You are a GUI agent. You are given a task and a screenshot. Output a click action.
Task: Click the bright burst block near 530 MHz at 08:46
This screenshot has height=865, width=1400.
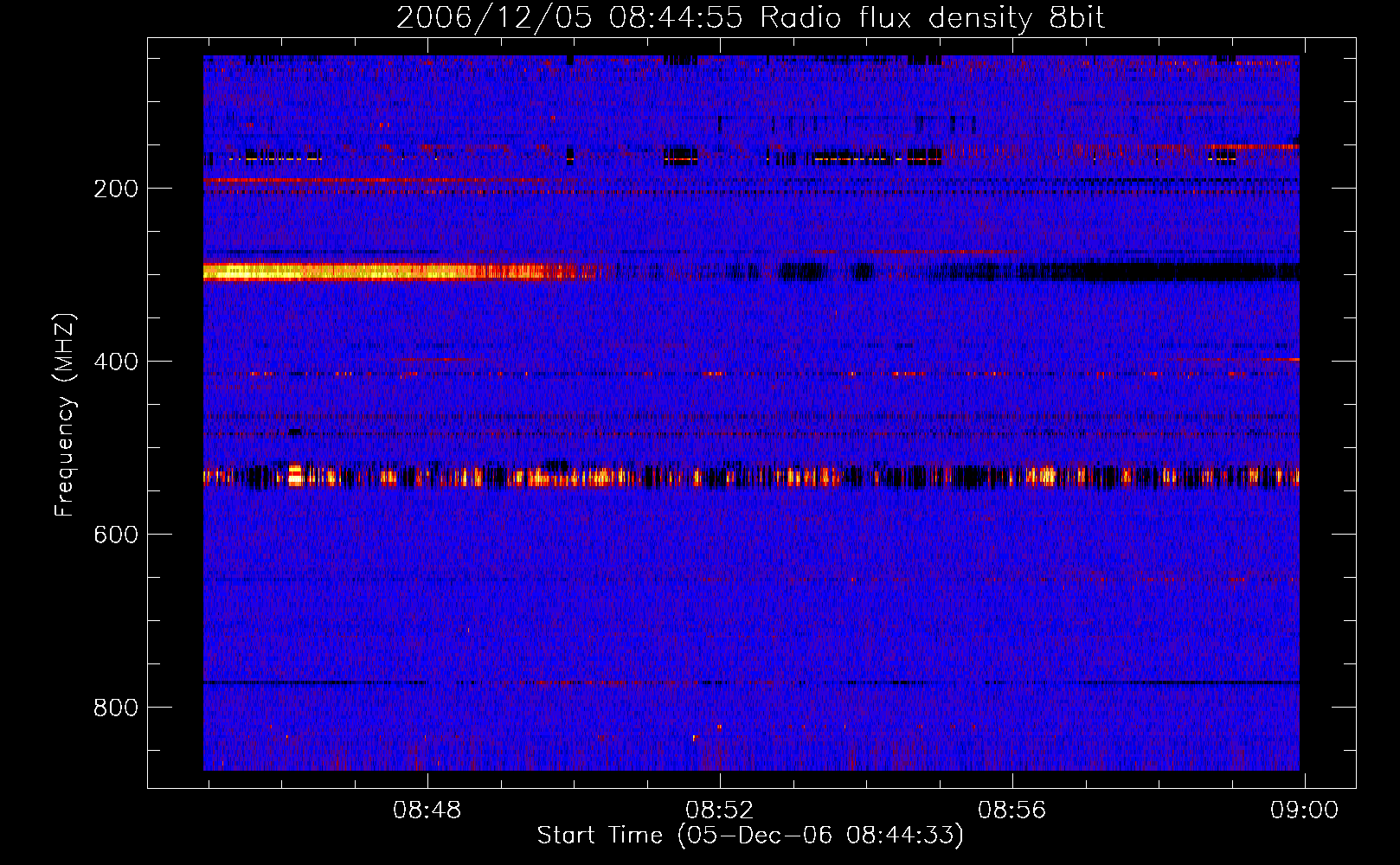click(x=295, y=475)
